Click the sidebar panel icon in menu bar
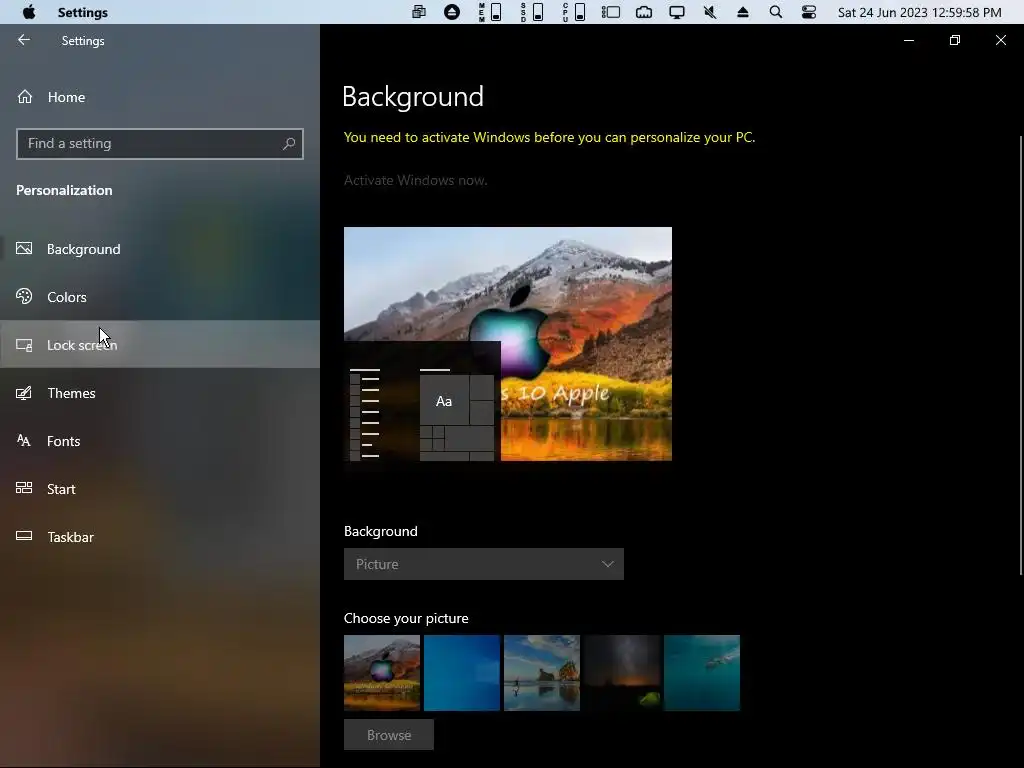The width and height of the screenshot is (1024, 768). (x=611, y=12)
